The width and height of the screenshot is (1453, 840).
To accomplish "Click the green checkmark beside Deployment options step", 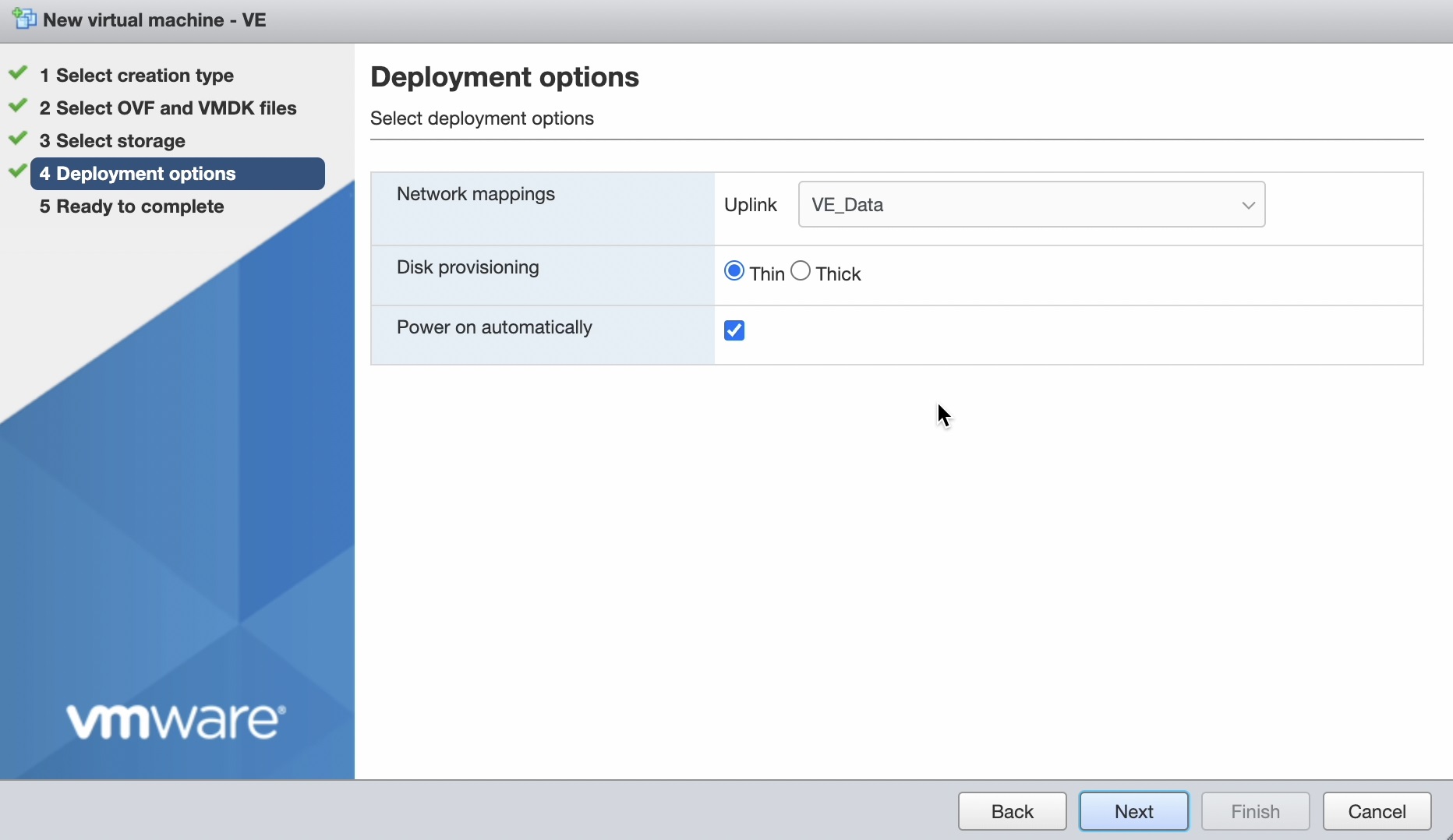I will click(x=18, y=171).
